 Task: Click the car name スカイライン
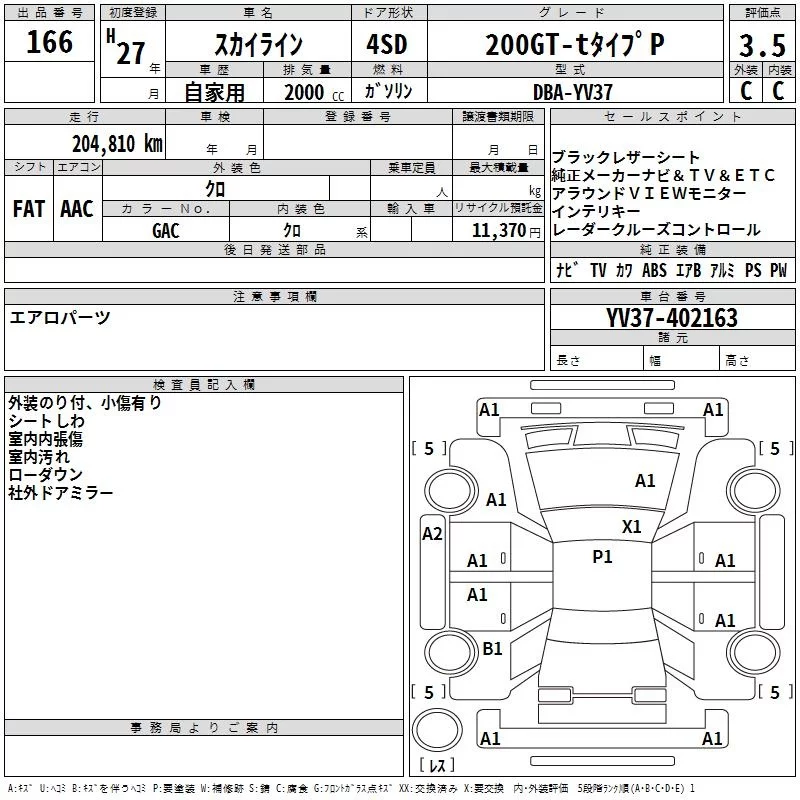coord(258,45)
